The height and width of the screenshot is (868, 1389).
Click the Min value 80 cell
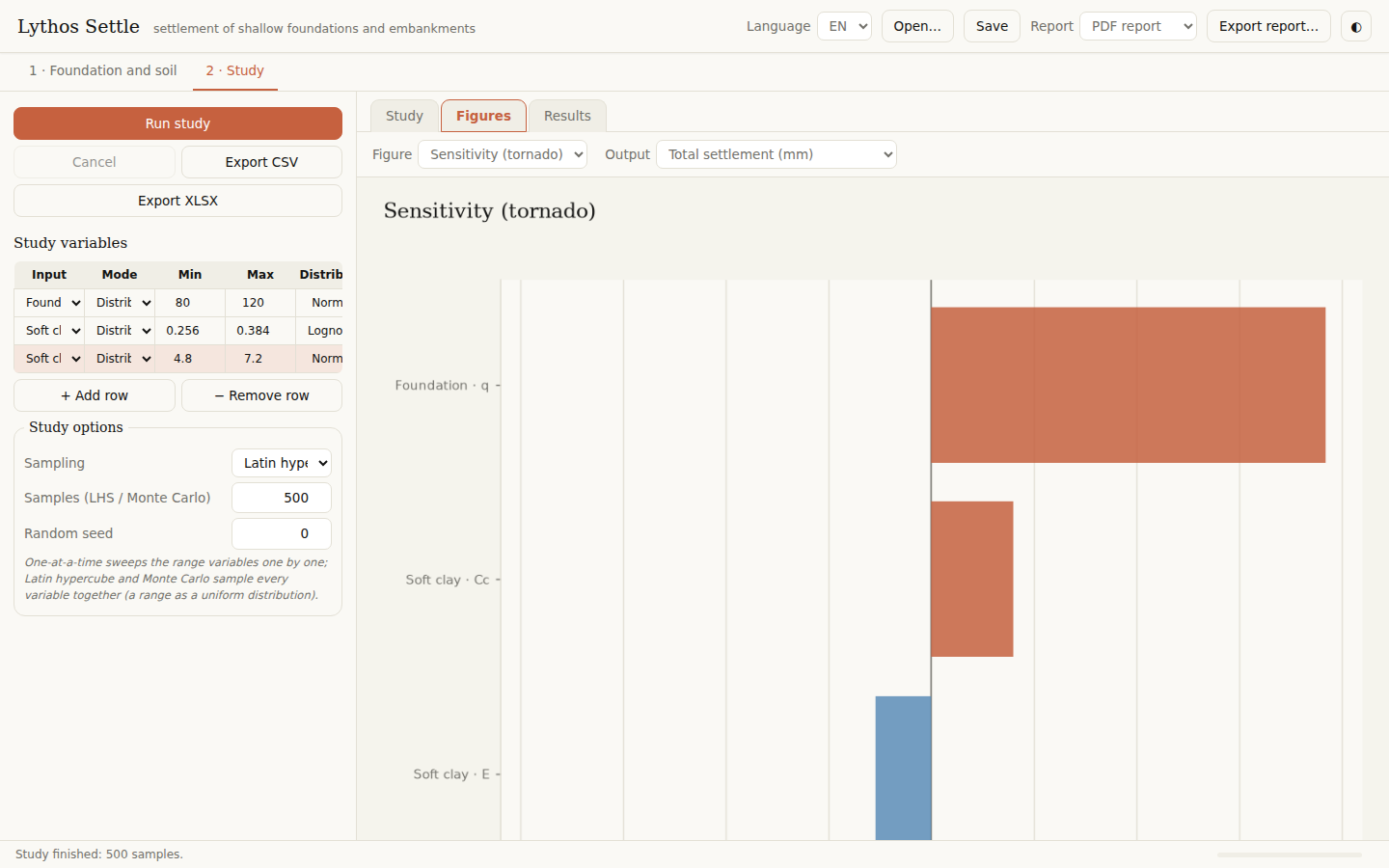190,303
